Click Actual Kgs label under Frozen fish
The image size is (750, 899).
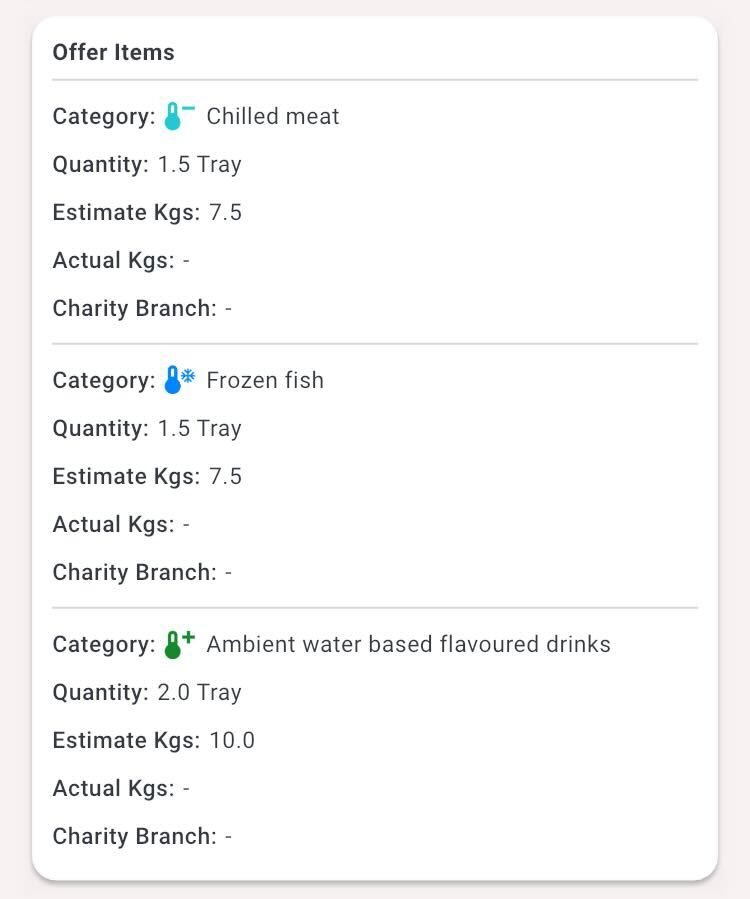114,525
